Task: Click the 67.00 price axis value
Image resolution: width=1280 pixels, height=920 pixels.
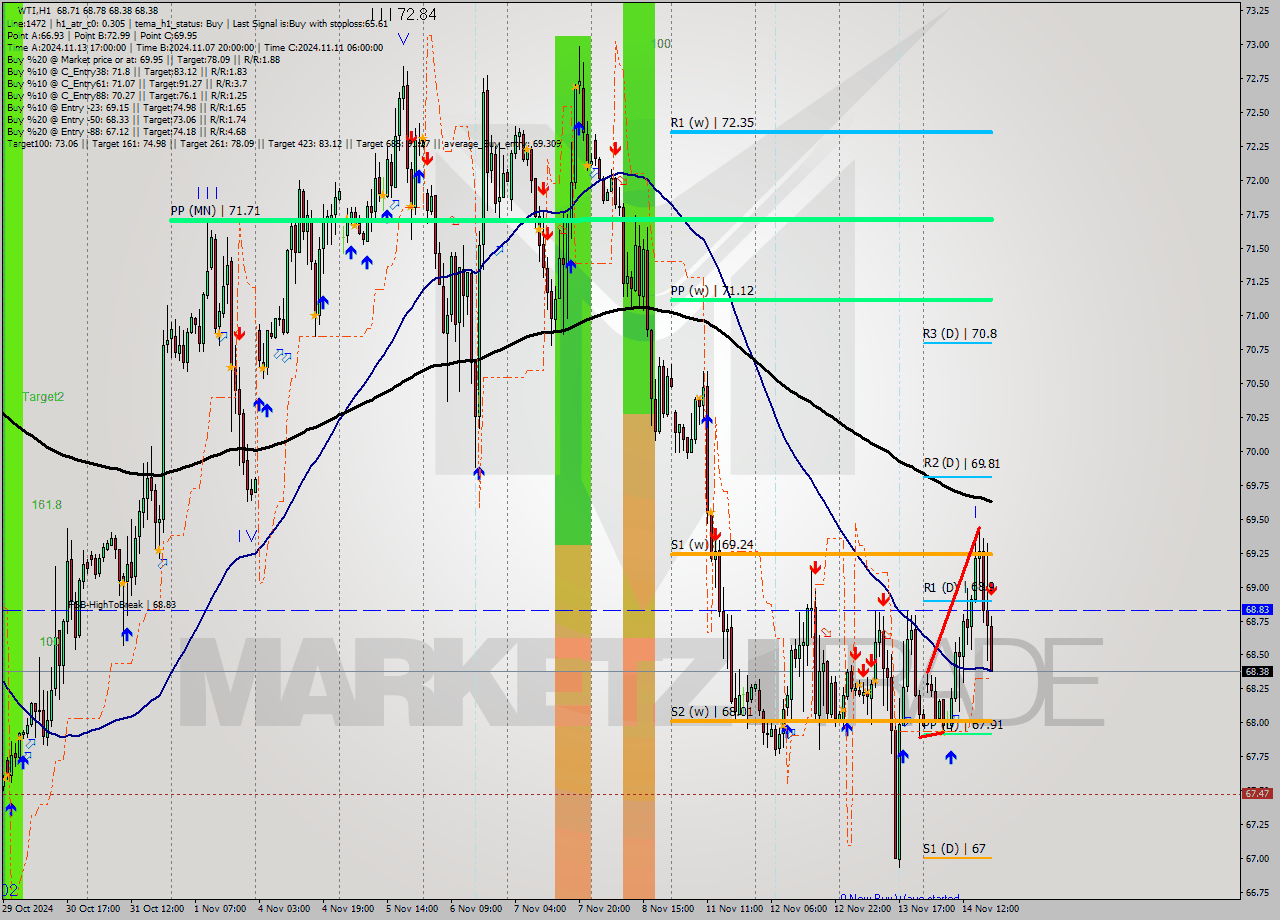Action: 1257,858
